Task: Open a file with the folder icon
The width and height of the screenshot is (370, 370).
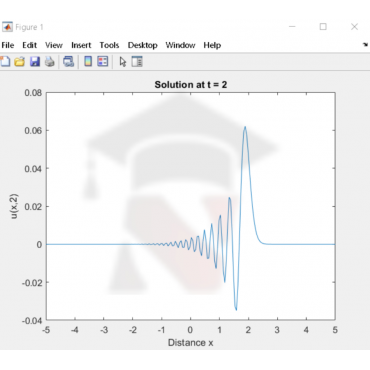Action: [x=20, y=61]
